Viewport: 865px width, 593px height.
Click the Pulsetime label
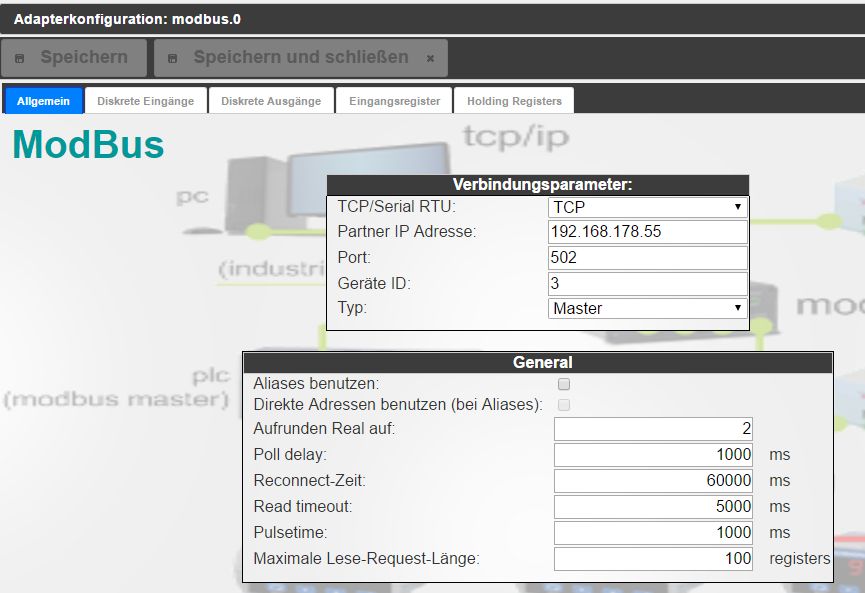click(291, 532)
